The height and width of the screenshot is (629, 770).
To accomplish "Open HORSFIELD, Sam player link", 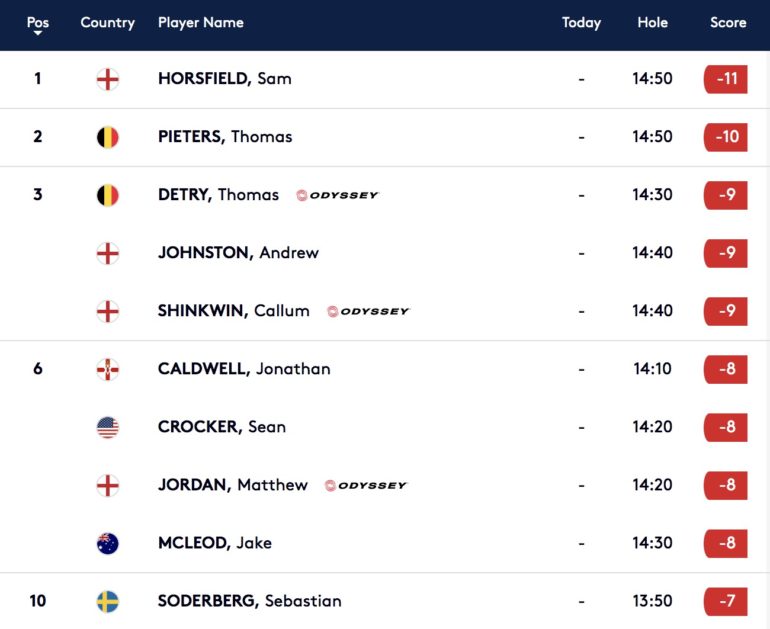I will 224,79.
